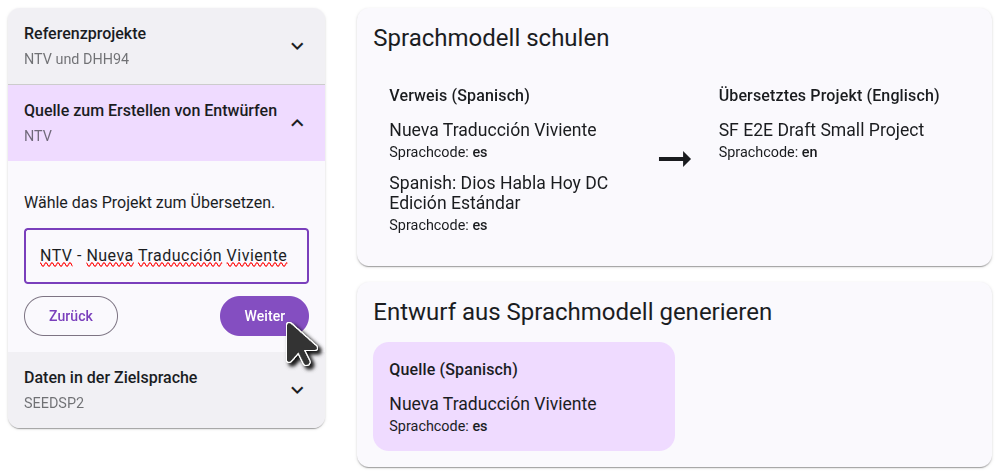Click the Sprachmodell schulen heading
Viewport: 1000px width, 475px height.
pyautogui.click(x=491, y=38)
